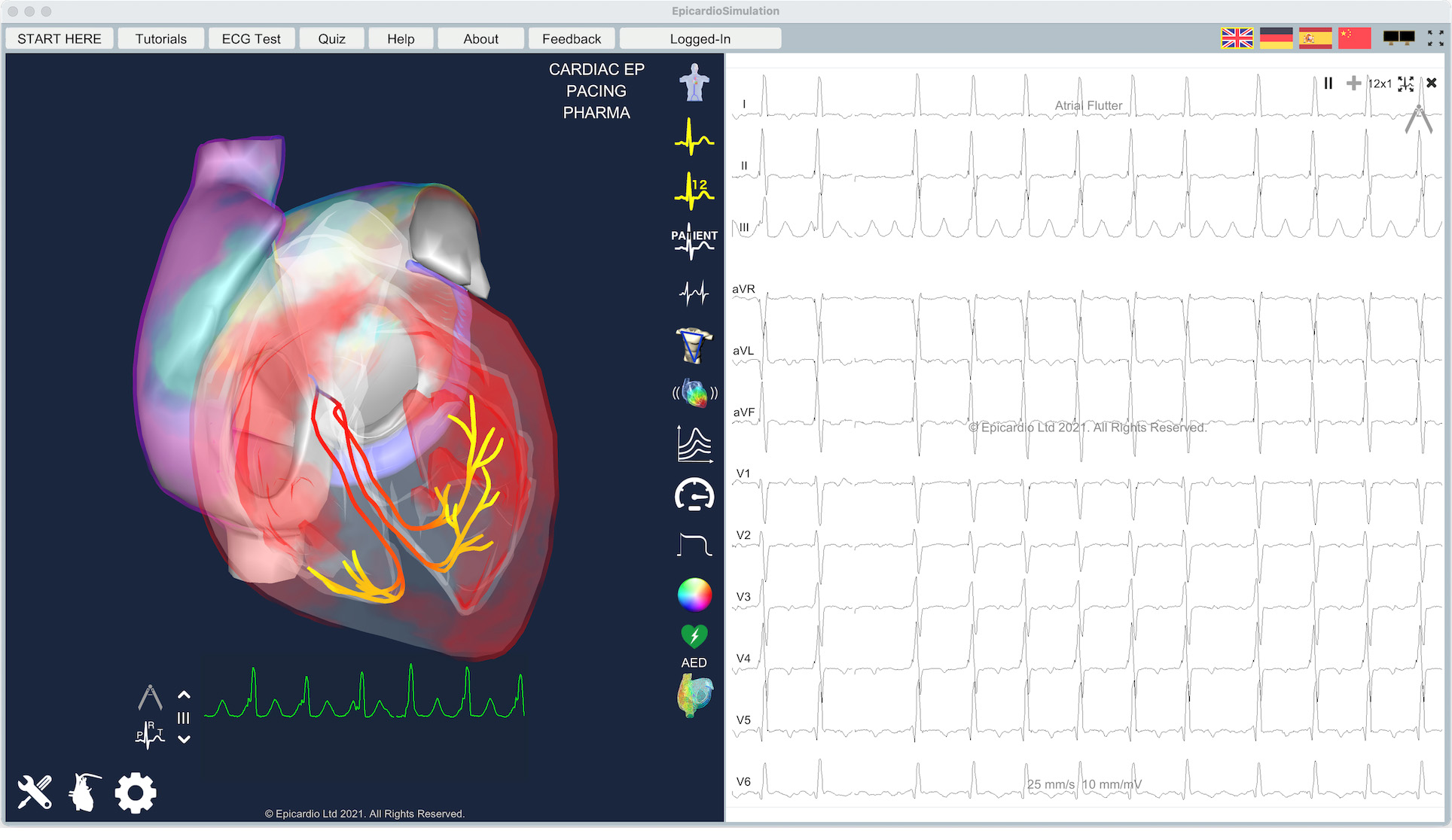Switch language to Chinese flag
Screen dimensions: 1452x840
coord(1354,38)
